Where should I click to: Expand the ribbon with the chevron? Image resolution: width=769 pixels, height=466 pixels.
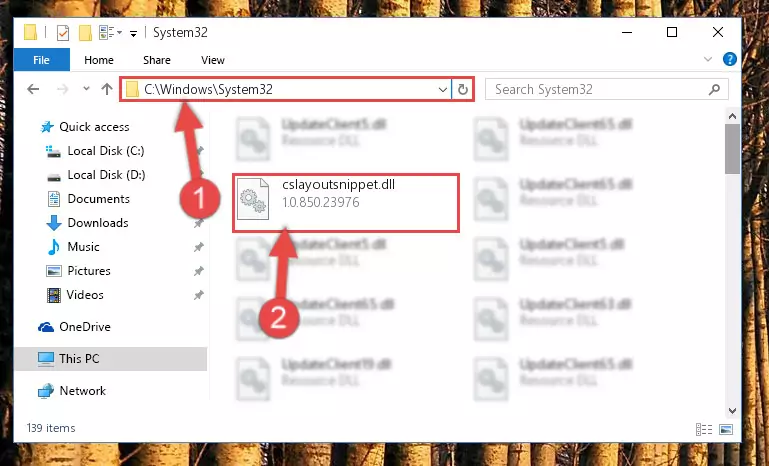coord(708,59)
